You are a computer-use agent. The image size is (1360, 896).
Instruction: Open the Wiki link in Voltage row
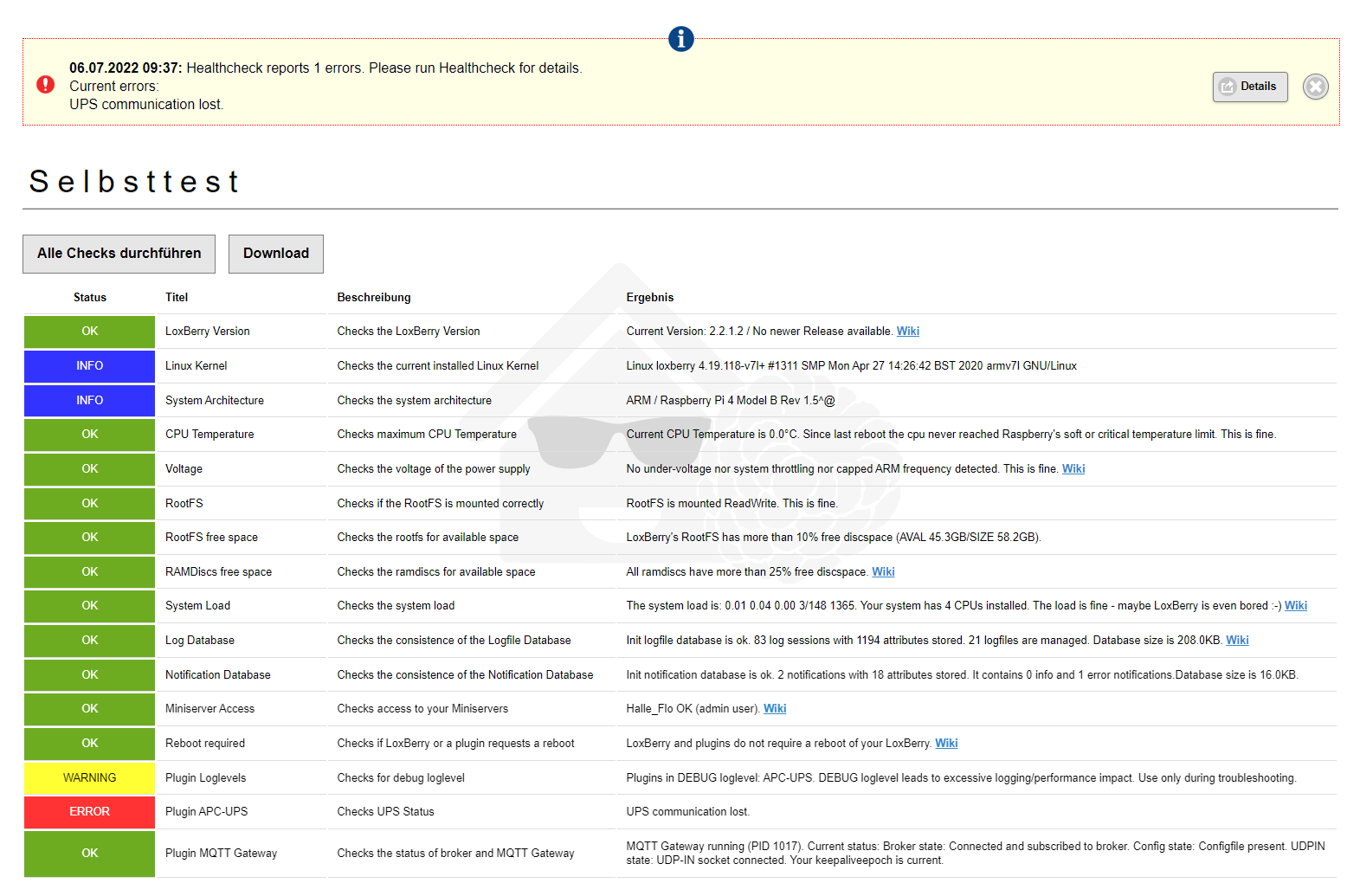1073,469
